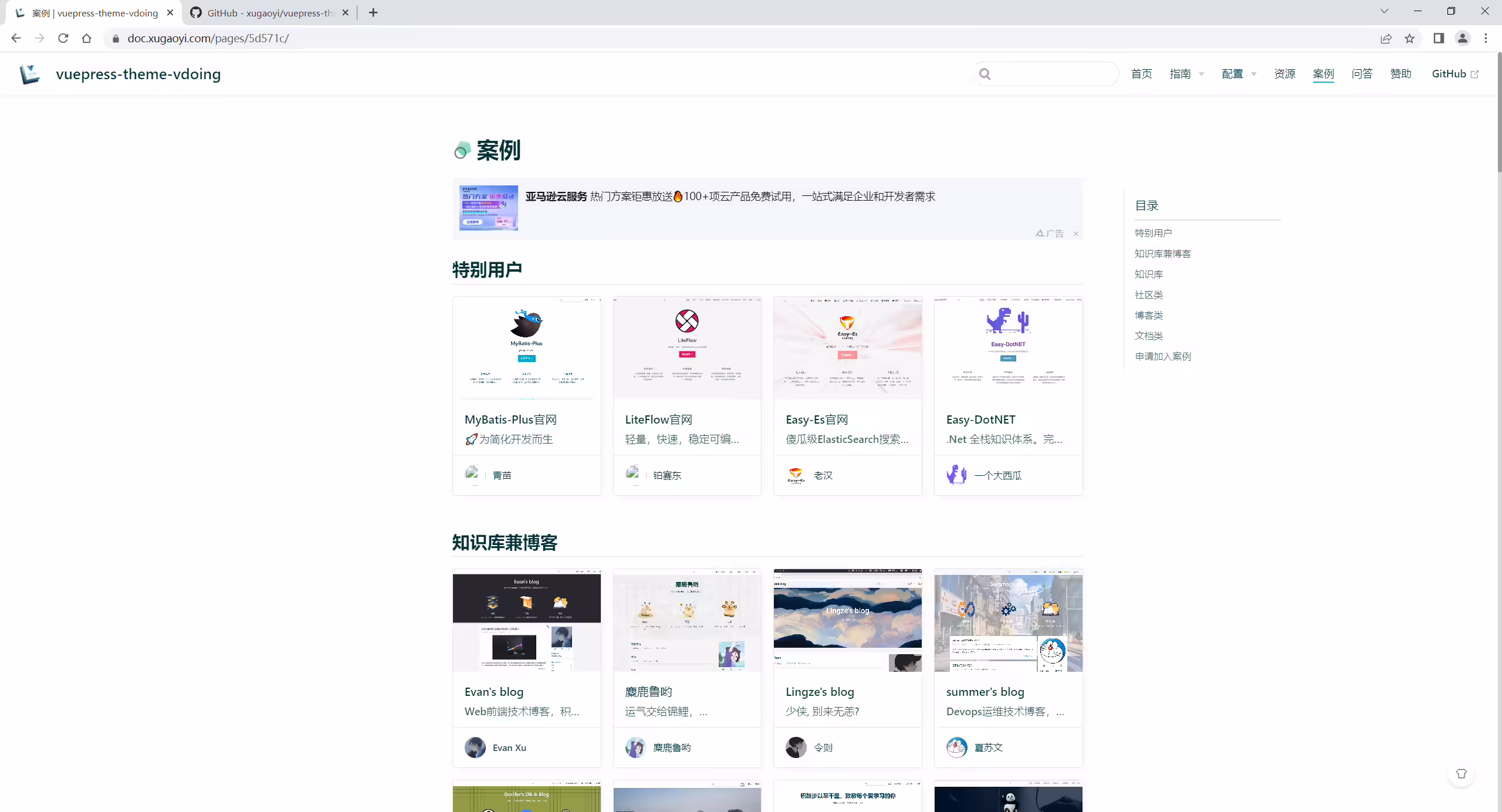This screenshot has height=812, width=1502.
Task: Go back with the browser back arrow
Action: 16,38
